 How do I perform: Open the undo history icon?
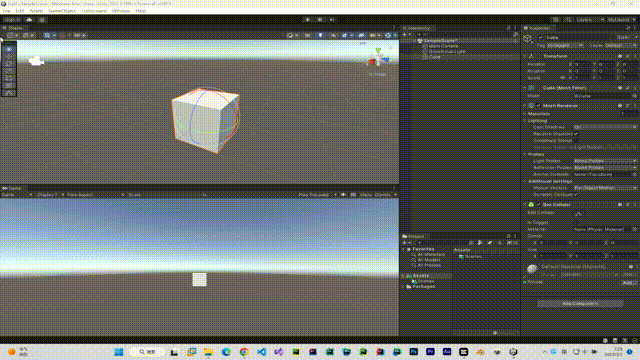(x=556, y=20)
